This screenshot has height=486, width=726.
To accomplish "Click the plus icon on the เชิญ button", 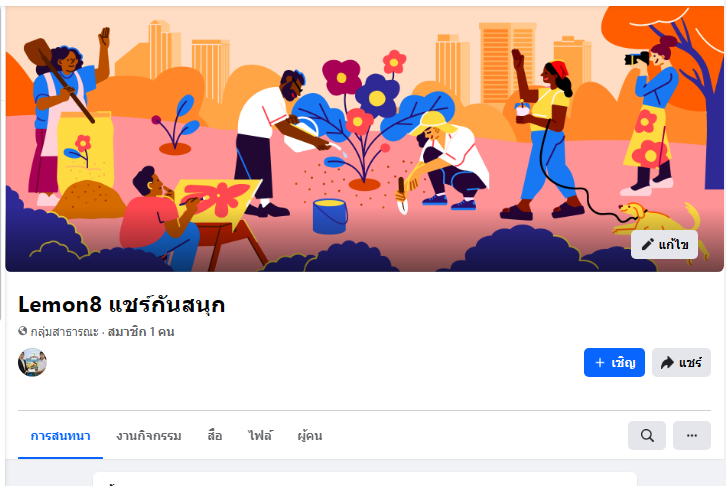I will pyautogui.click(x=600, y=362).
